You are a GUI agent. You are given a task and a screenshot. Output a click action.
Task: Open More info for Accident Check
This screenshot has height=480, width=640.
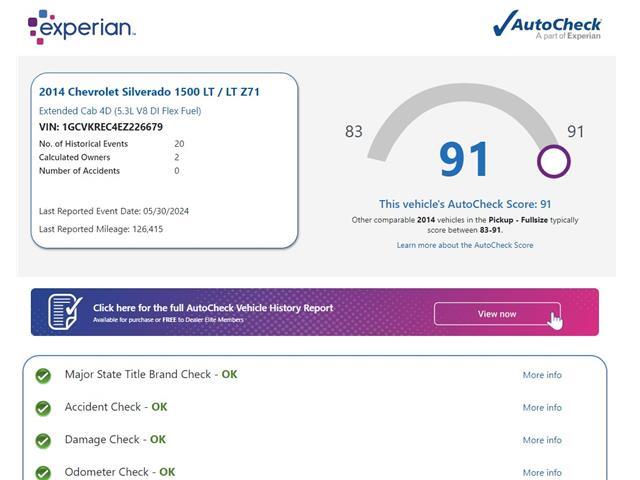pos(542,407)
